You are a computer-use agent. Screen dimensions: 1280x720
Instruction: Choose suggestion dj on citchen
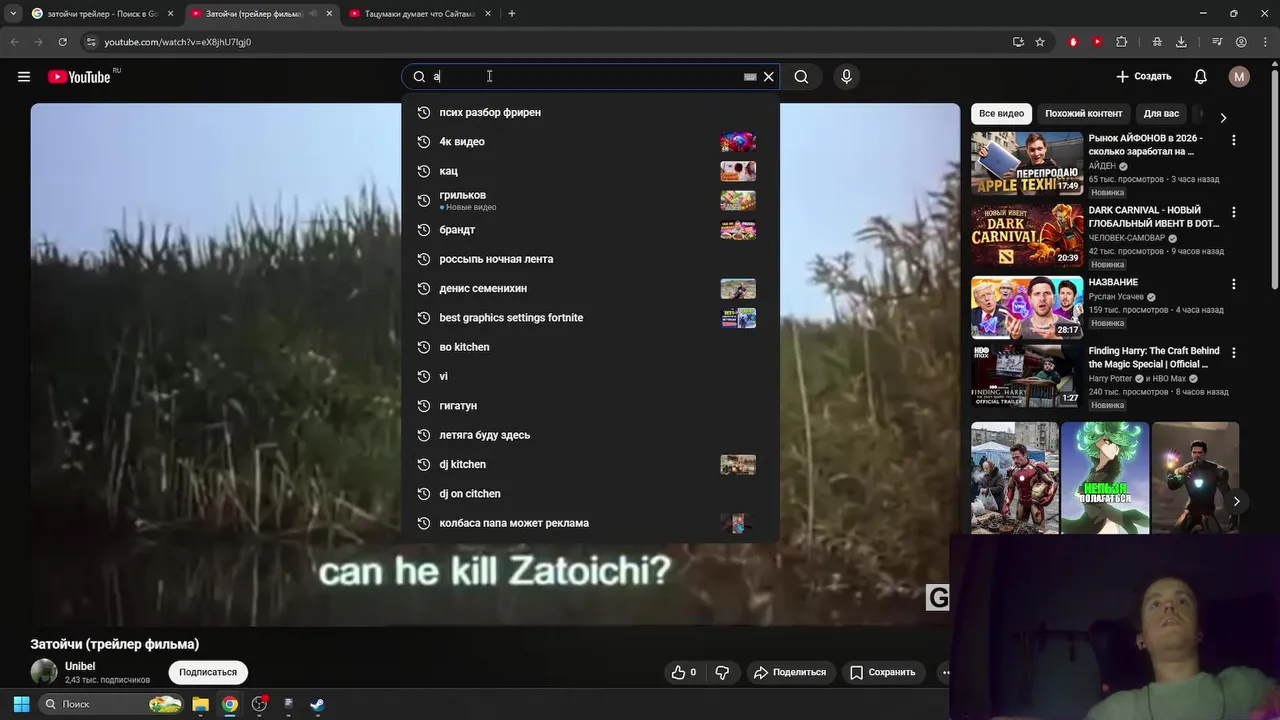590,494
